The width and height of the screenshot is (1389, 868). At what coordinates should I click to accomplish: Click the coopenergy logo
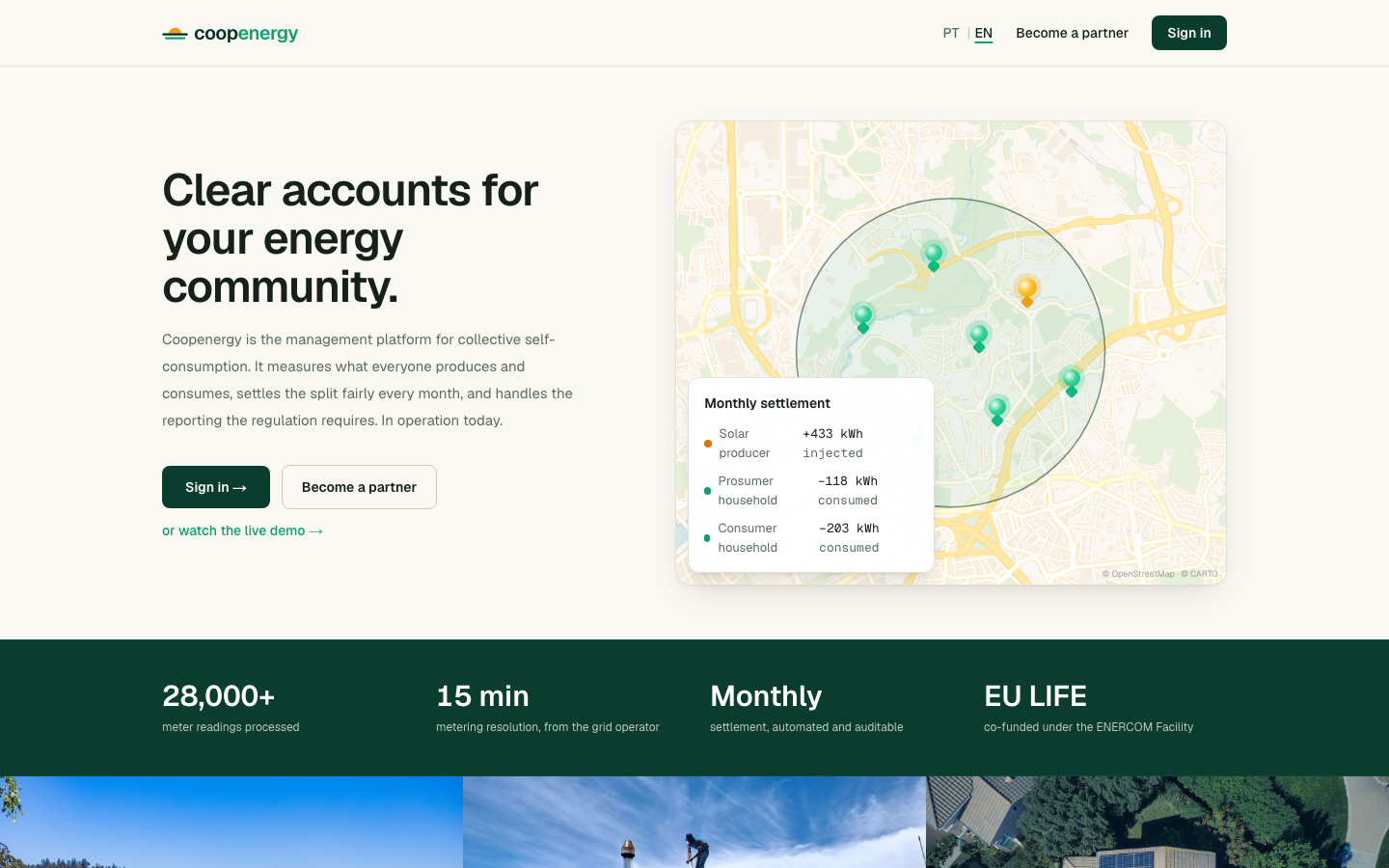tap(230, 34)
